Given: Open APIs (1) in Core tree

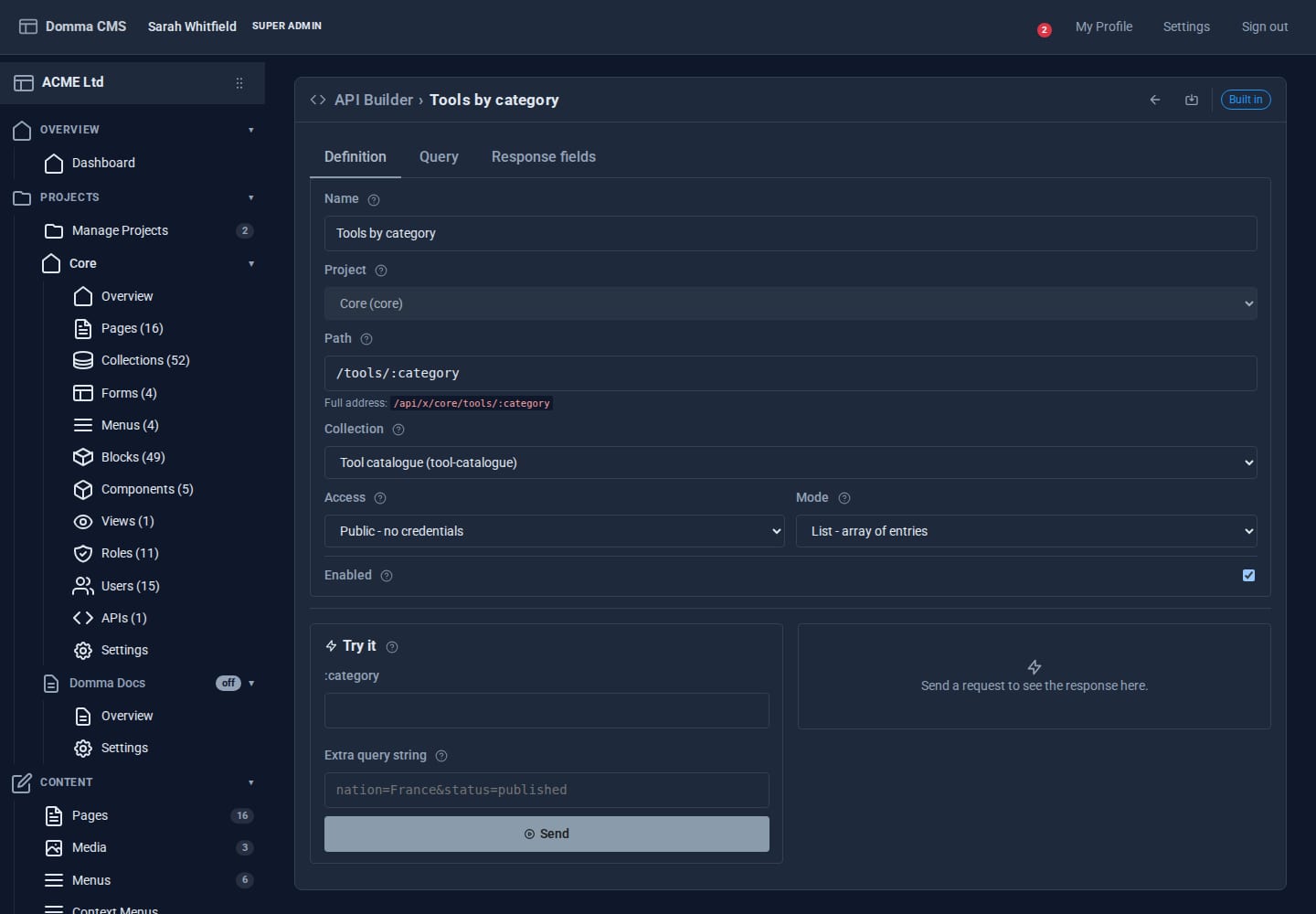Looking at the screenshot, I should coord(123,618).
